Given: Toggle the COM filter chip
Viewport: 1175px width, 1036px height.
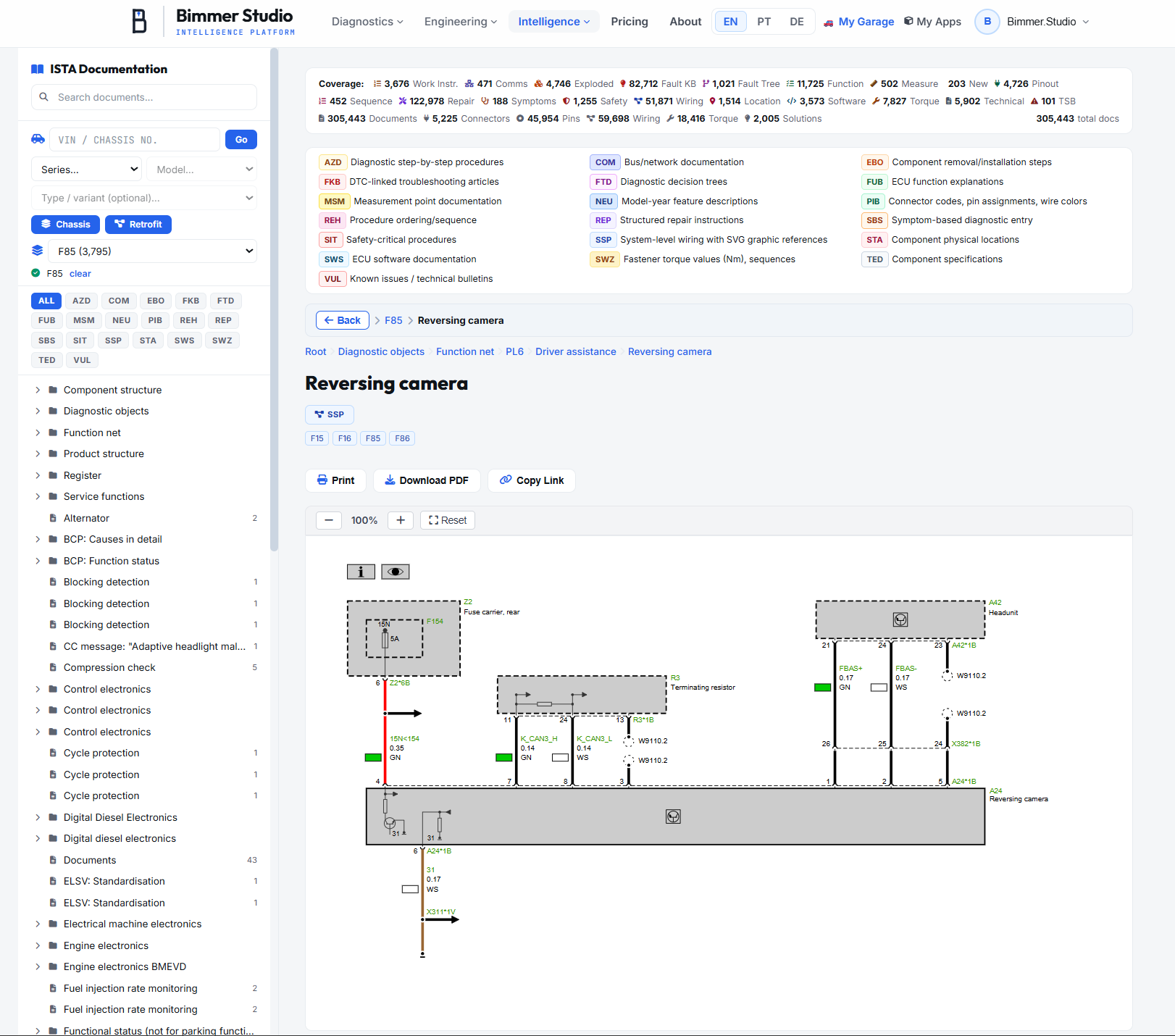Looking at the screenshot, I should pos(119,301).
